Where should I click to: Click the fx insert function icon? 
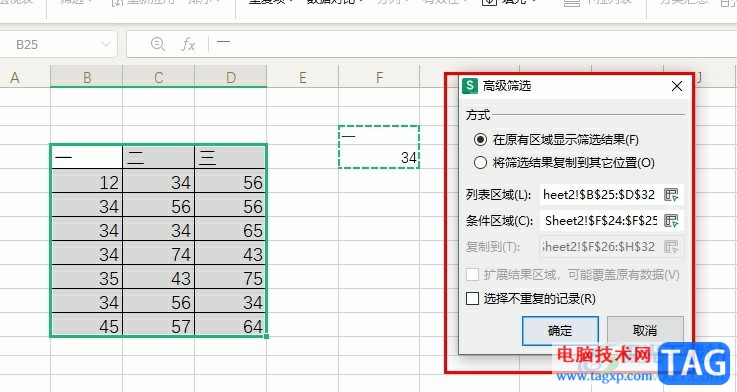point(188,45)
